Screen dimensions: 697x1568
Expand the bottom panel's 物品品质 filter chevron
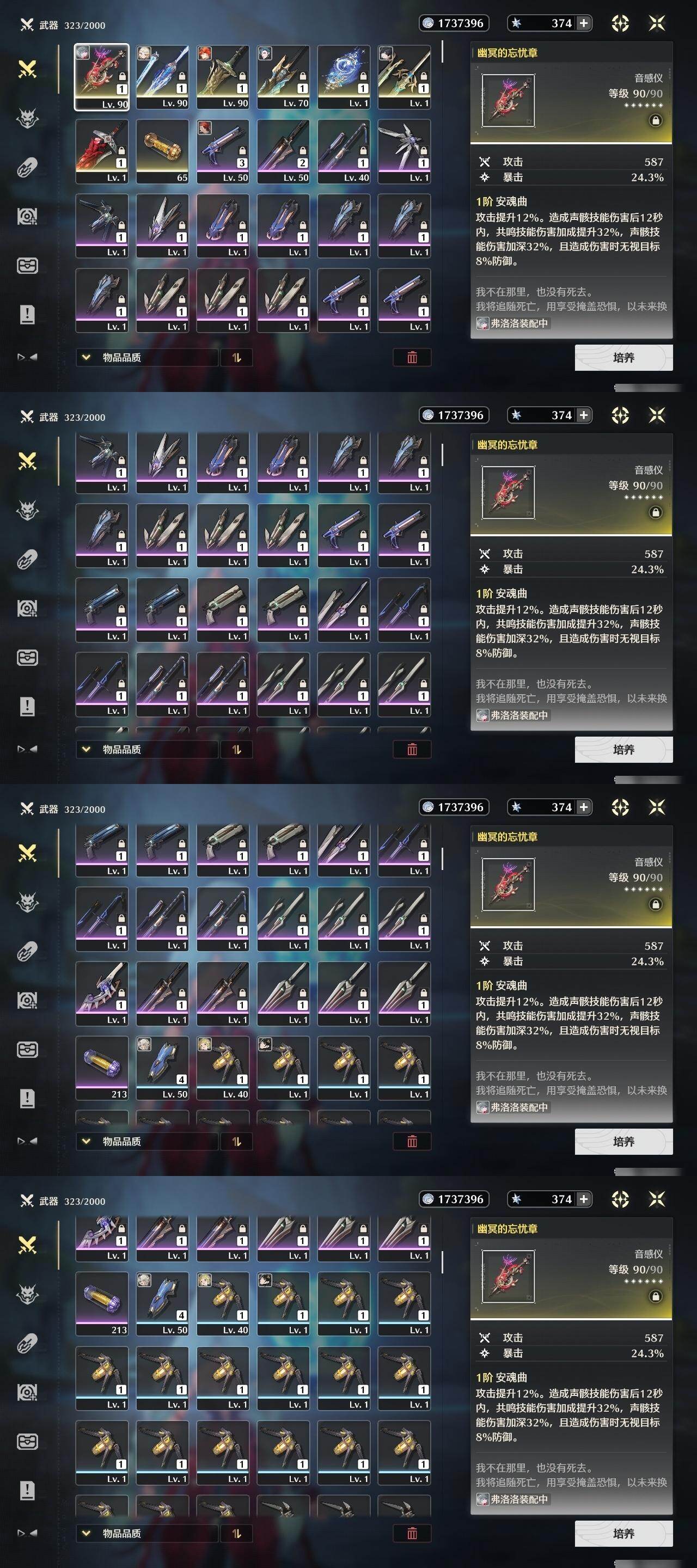pyautogui.click(x=87, y=1533)
